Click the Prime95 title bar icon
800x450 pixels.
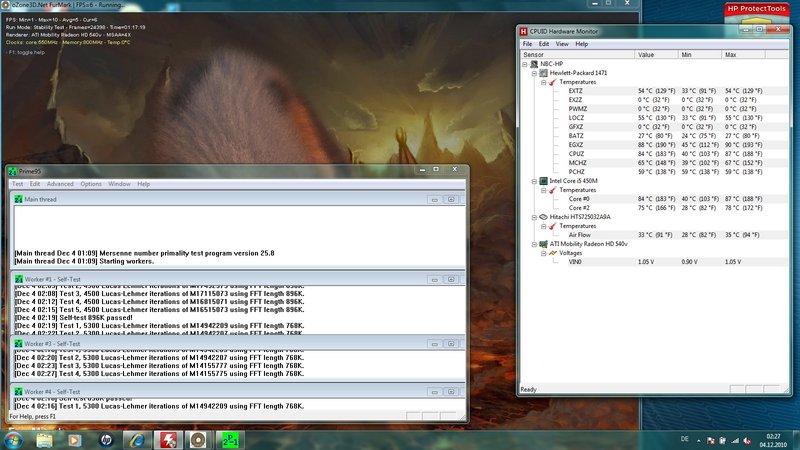tap(12, 171)
